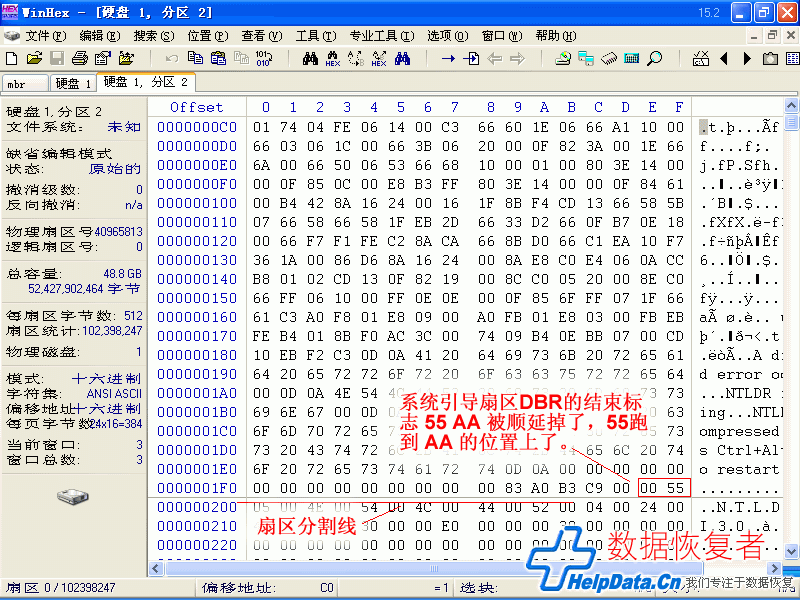This screenshot has height=600, width=800.
Task: Open the 搜索(S) menu
Action: (154, 36)
